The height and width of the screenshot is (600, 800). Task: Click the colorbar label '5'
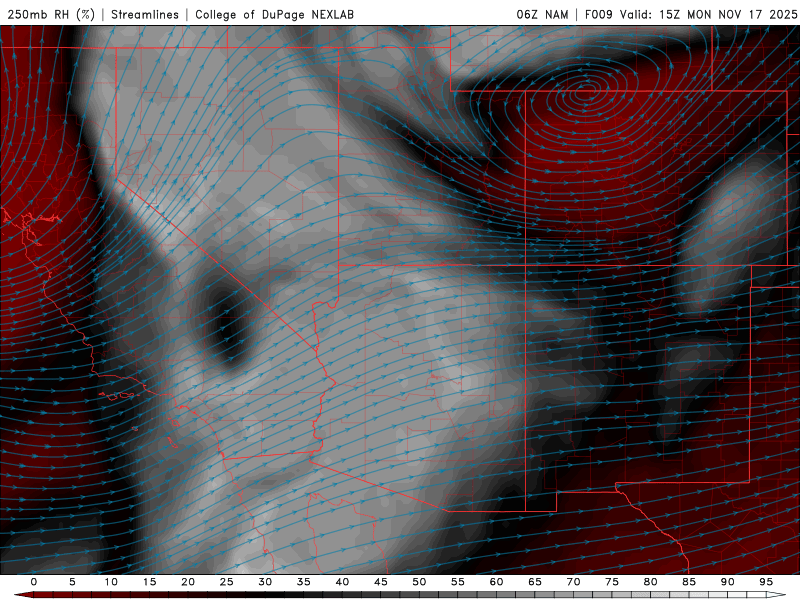click(72, 582)
